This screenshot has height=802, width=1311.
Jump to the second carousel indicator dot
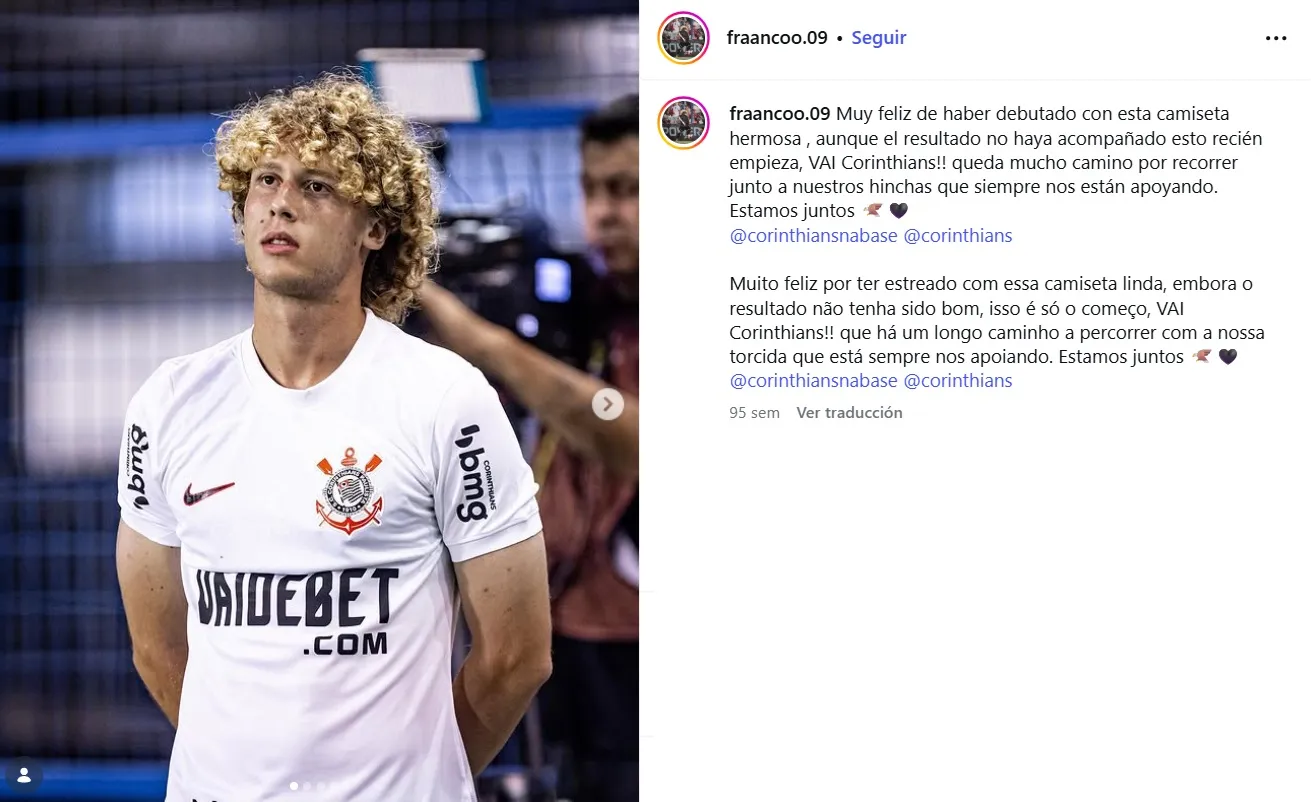pyautogui.click(x=307, y=786)
